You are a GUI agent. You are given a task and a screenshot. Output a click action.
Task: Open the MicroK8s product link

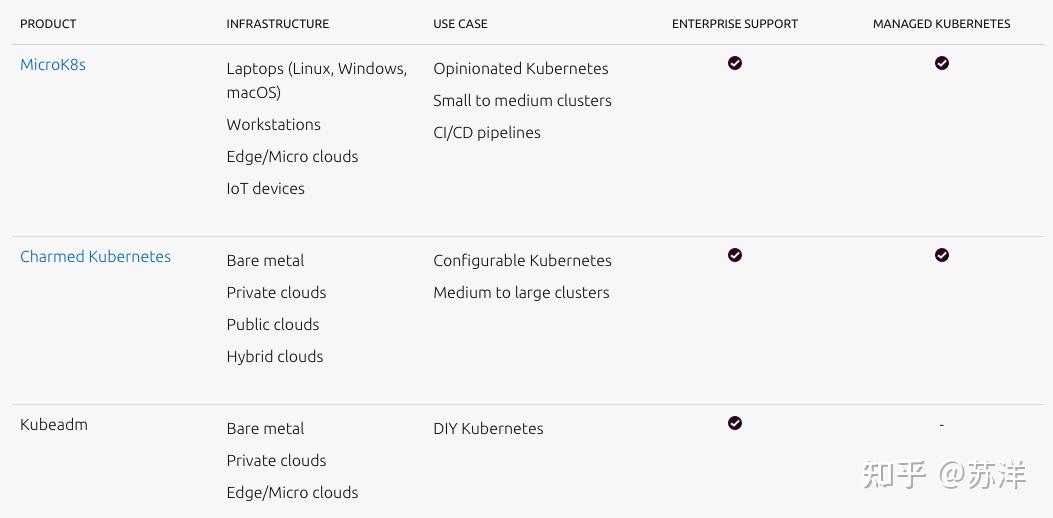[x=53, y=65]
